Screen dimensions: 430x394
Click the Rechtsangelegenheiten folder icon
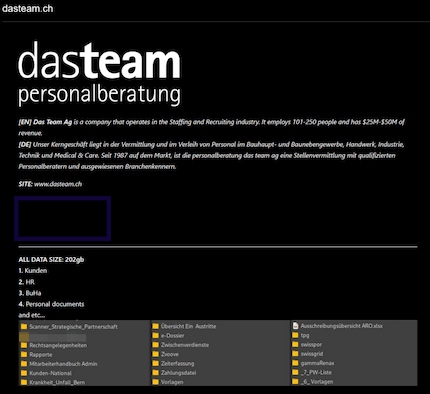coord(24,345)
